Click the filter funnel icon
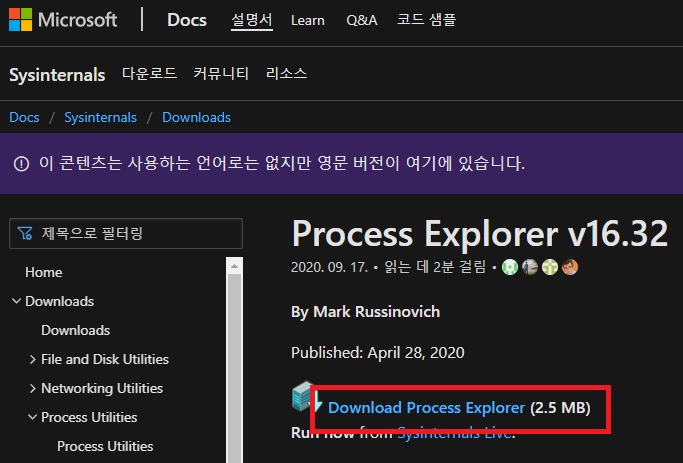 [25, 233]
